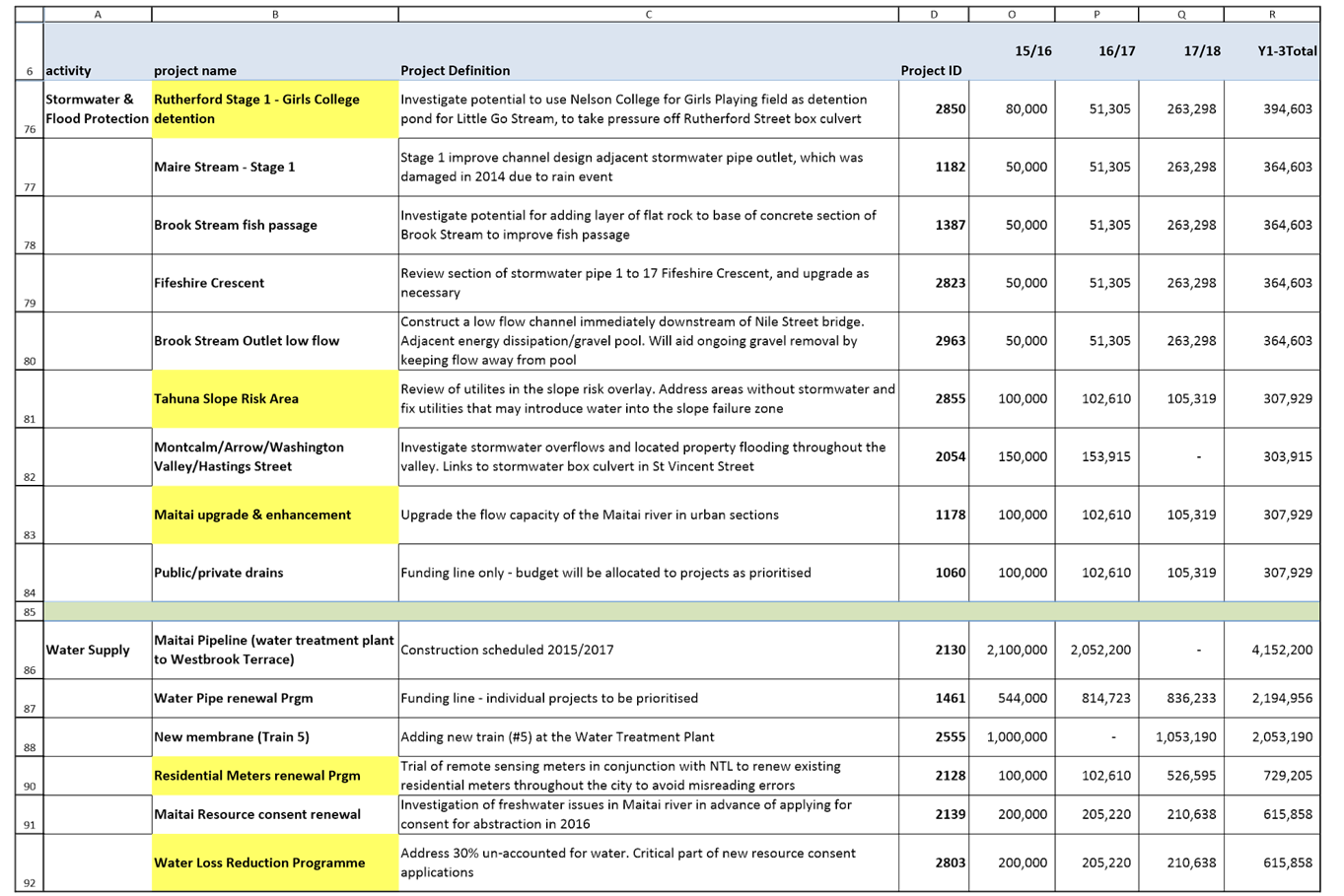Click Project ID 1182 cell

tap(934, 168)
